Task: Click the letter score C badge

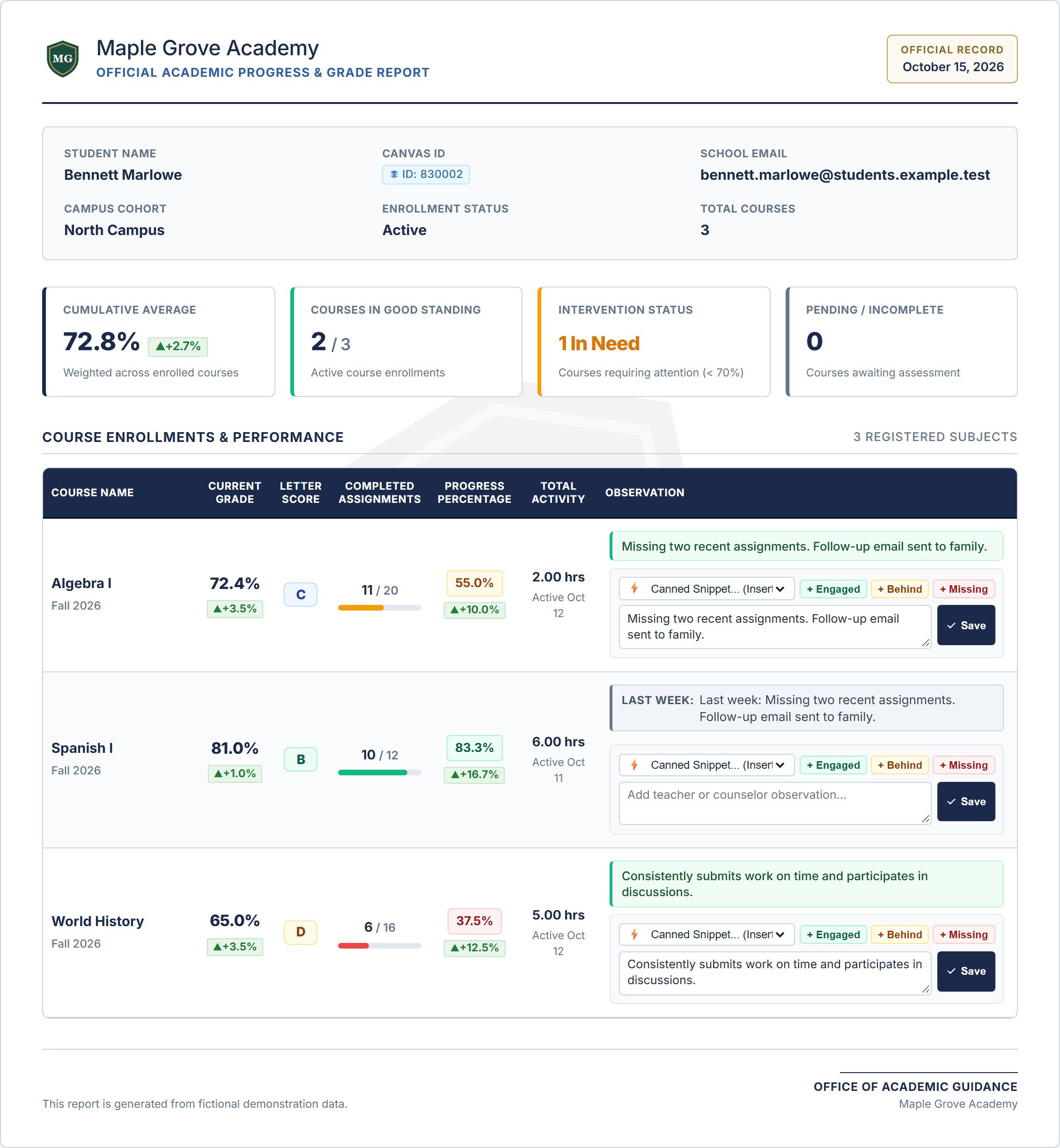Action: click(x=301, y=595)
